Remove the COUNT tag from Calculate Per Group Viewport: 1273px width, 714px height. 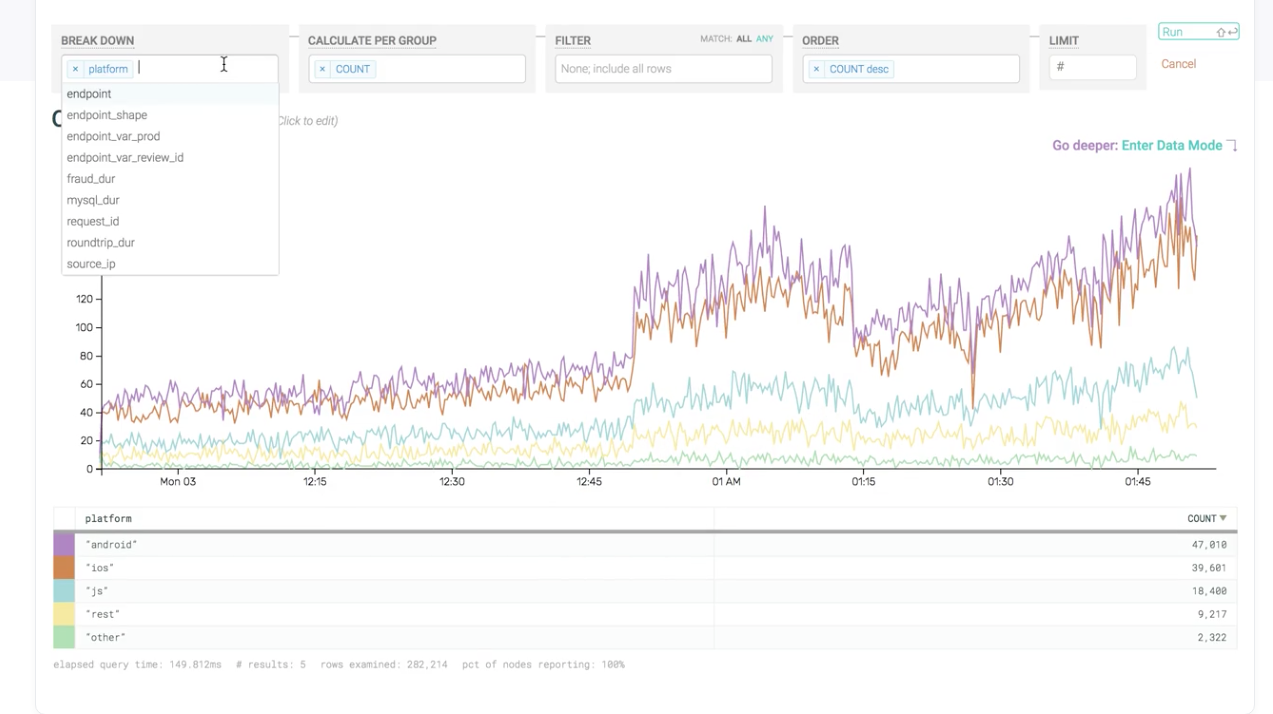pyautogui.click(x=322, y=69)
